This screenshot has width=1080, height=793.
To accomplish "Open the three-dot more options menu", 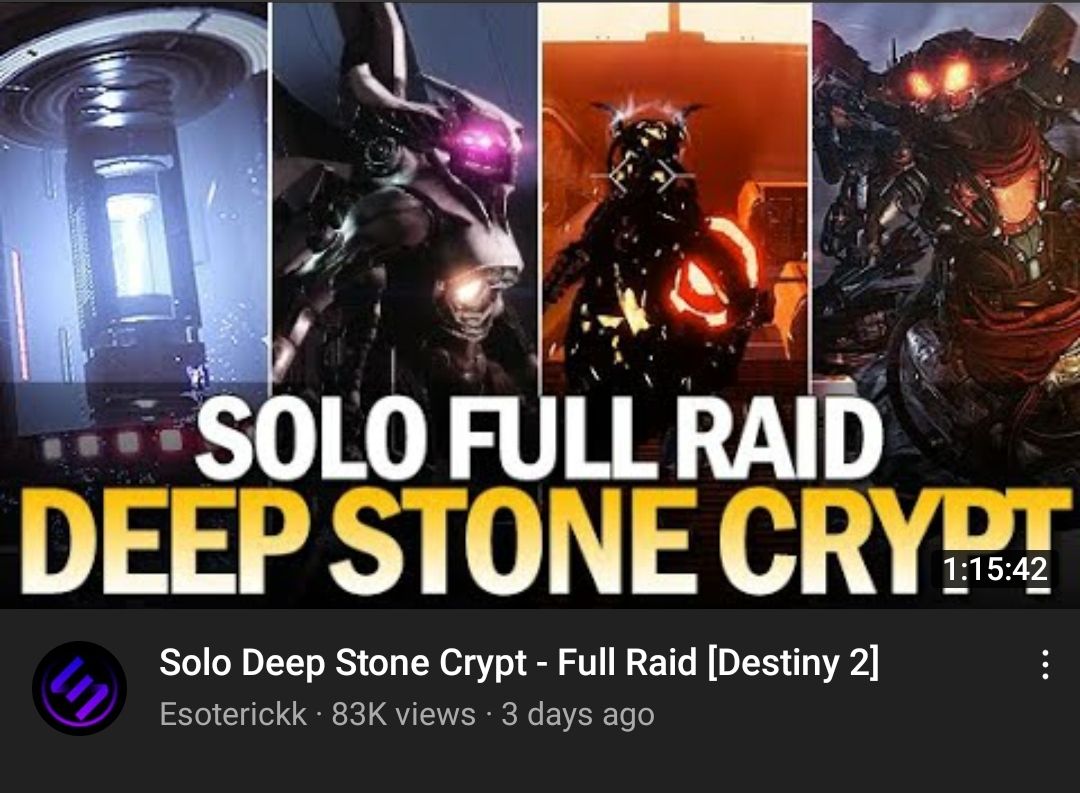I will tap(1045, 665).
